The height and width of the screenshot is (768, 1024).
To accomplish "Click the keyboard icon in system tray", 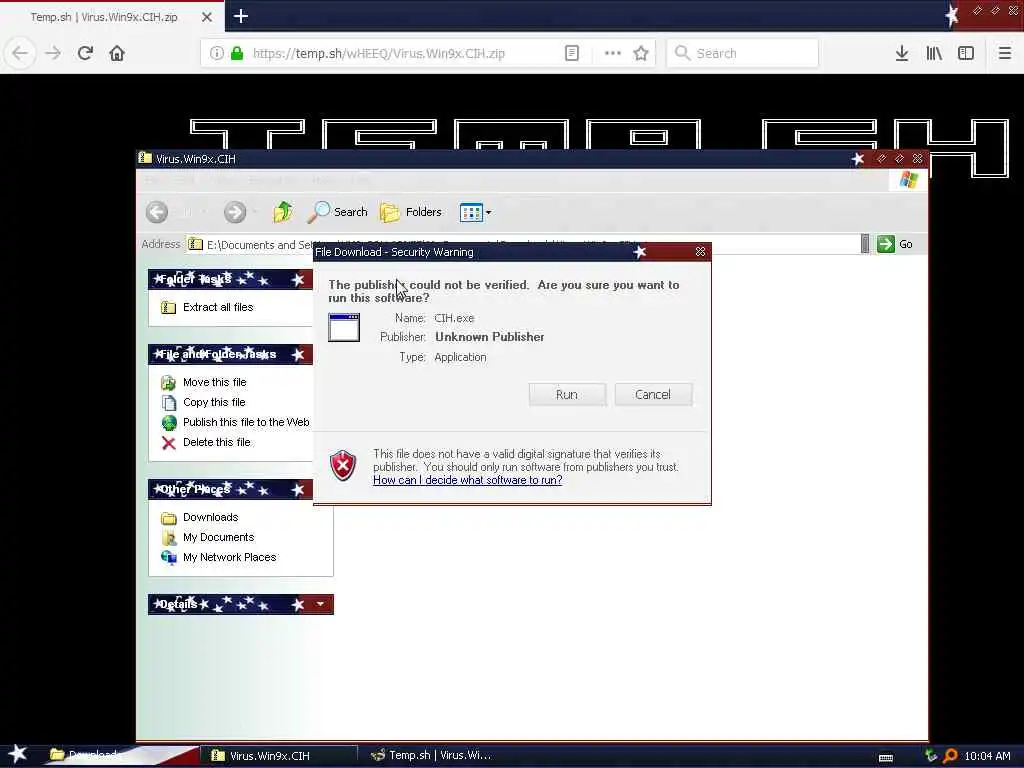I will point(886,758).
